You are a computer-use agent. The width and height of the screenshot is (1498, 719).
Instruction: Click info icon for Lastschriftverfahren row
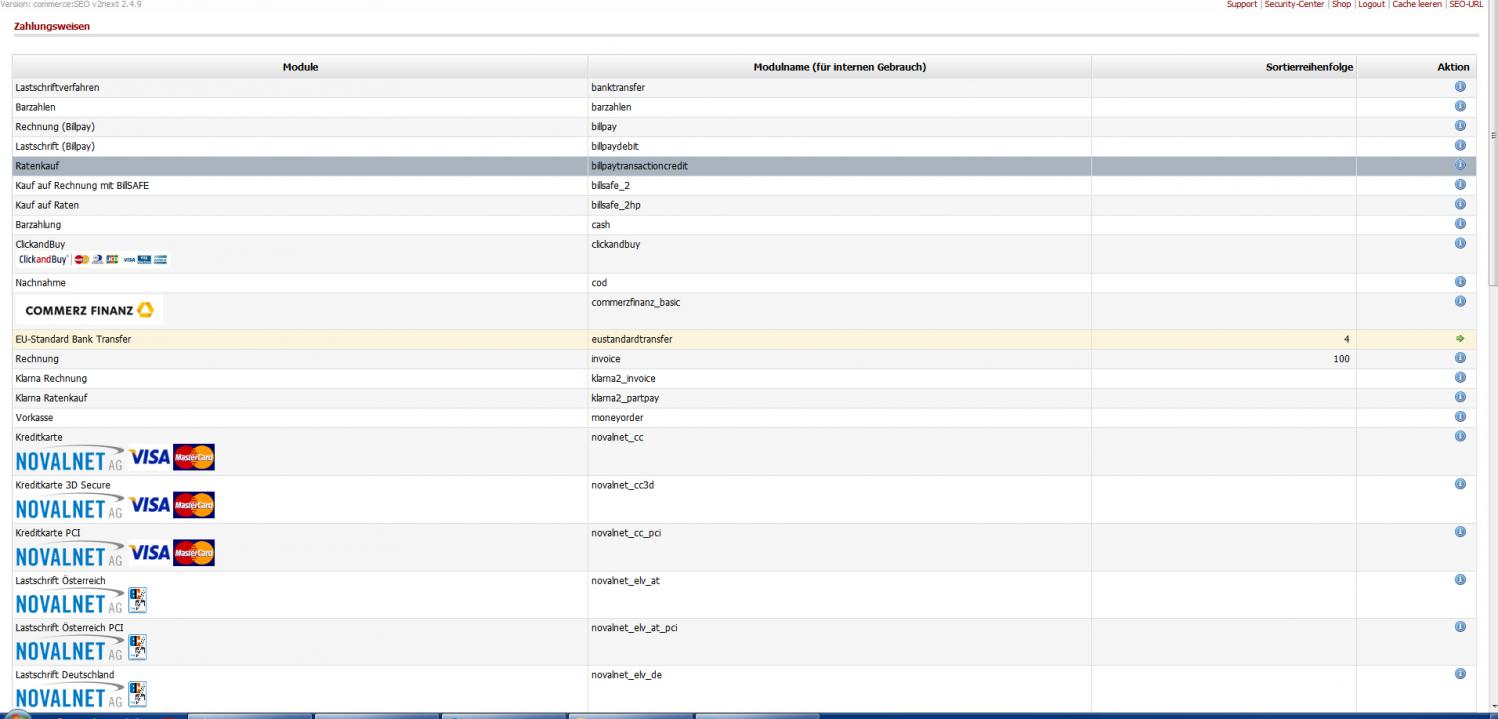(1459, 87)
